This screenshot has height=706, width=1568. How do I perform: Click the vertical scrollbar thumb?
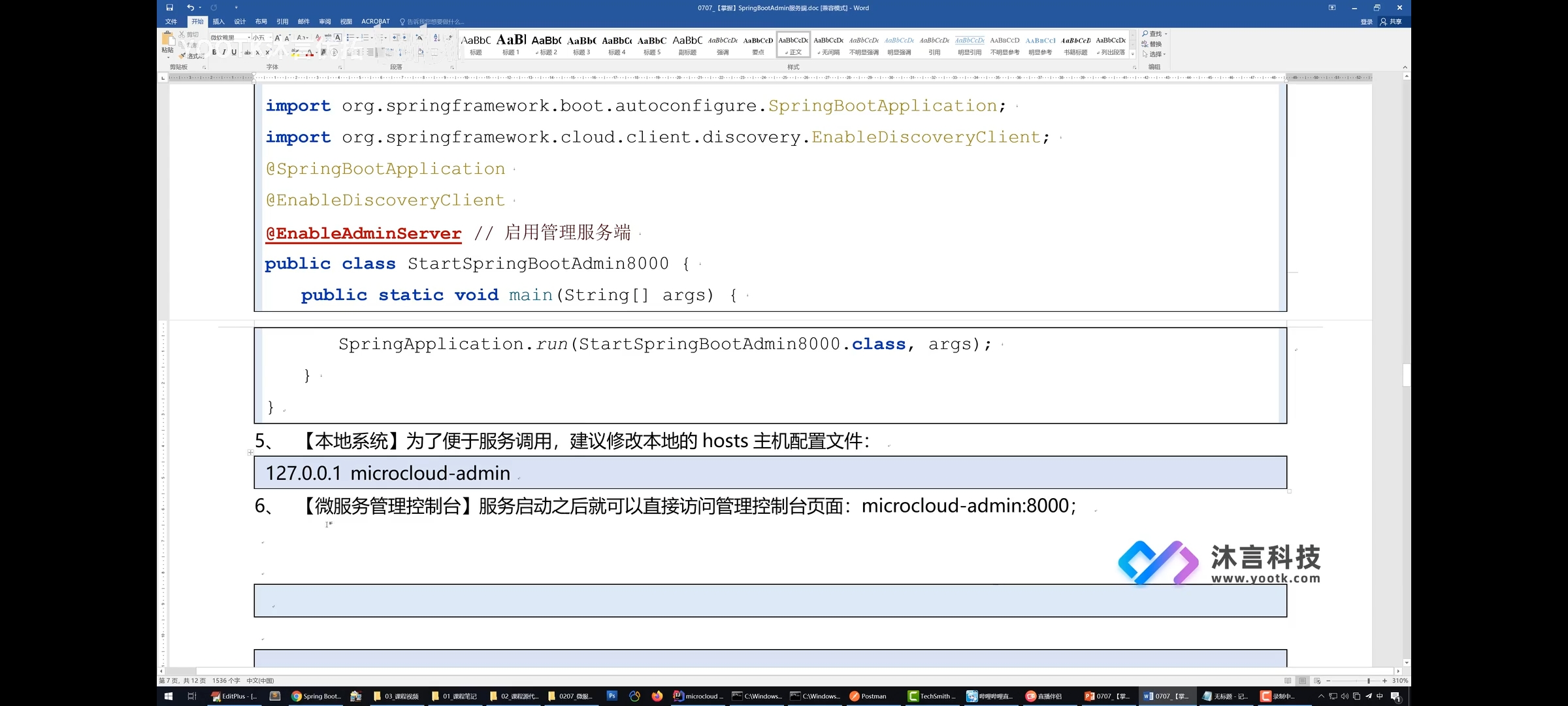point(1406,375)
